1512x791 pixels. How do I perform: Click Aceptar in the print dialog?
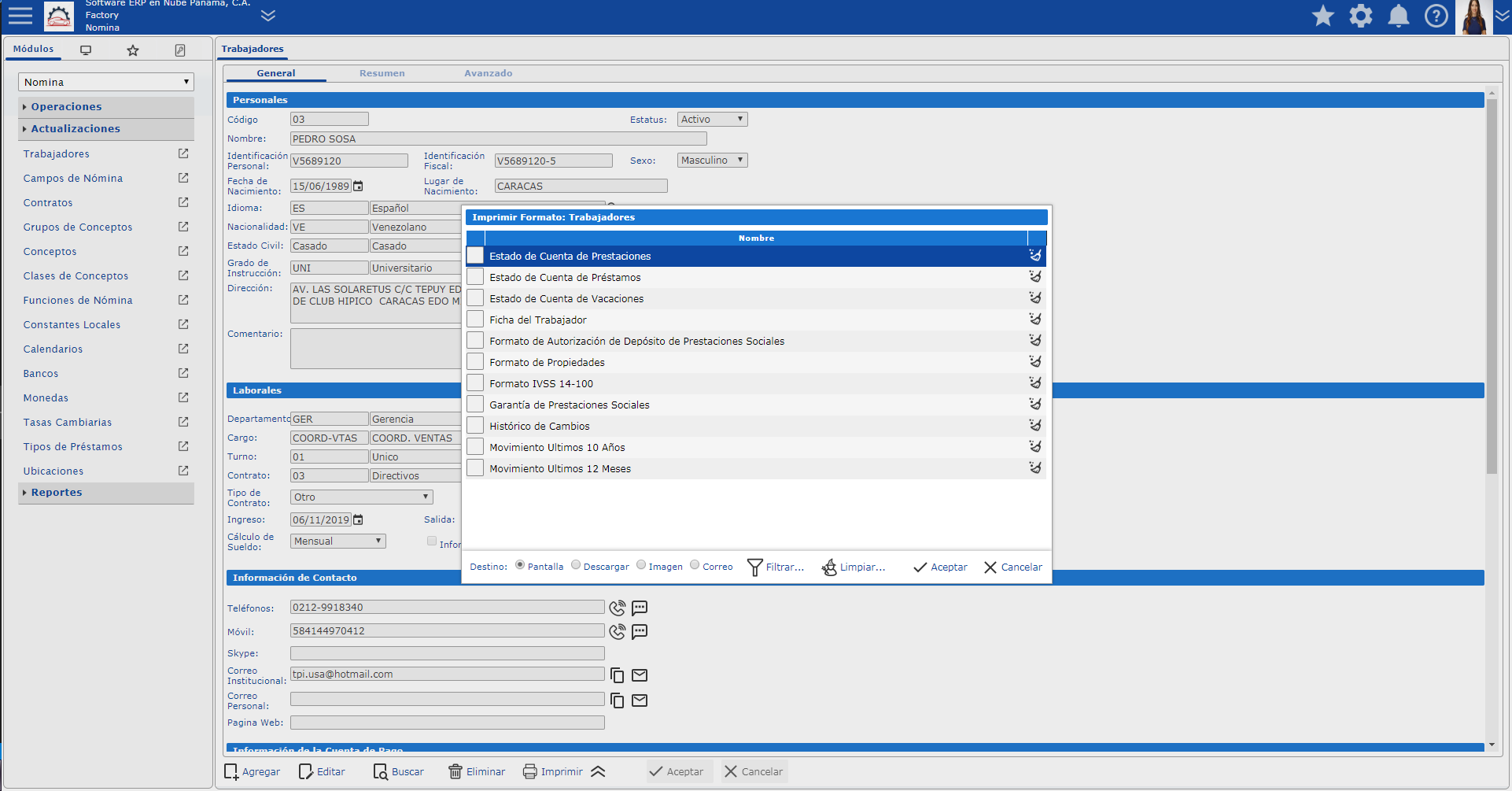[x=940, y=567]
